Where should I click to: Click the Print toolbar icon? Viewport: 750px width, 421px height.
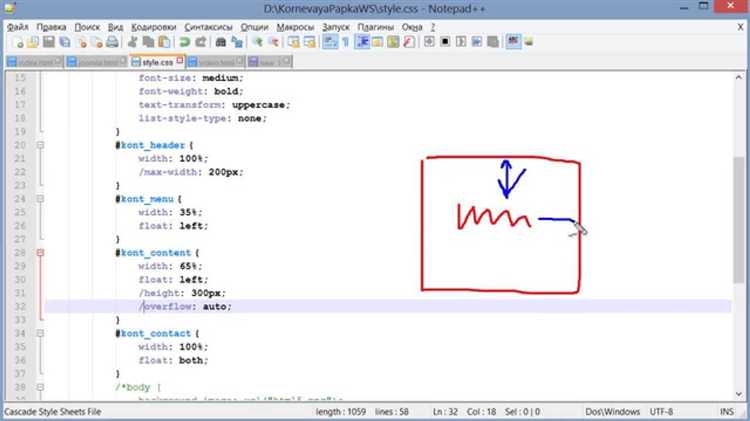[x=112, y=42]
